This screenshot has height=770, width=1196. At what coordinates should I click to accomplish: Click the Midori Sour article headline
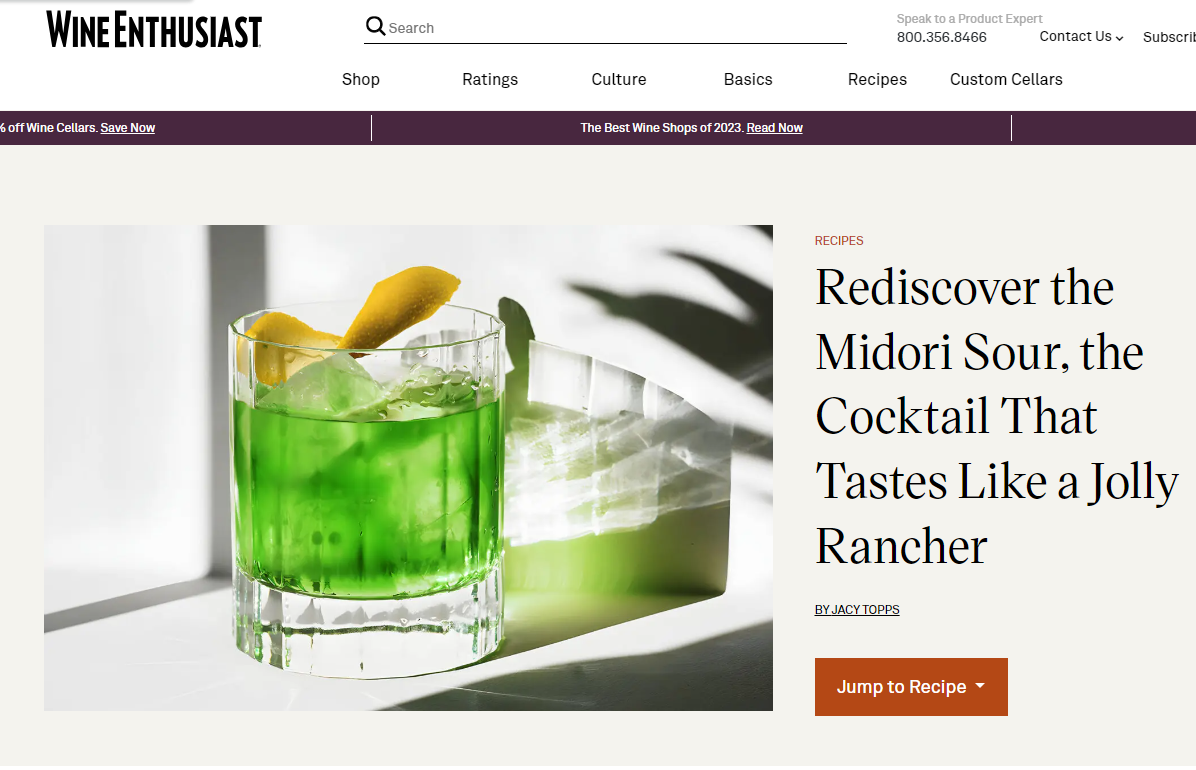tap(996, 417)
